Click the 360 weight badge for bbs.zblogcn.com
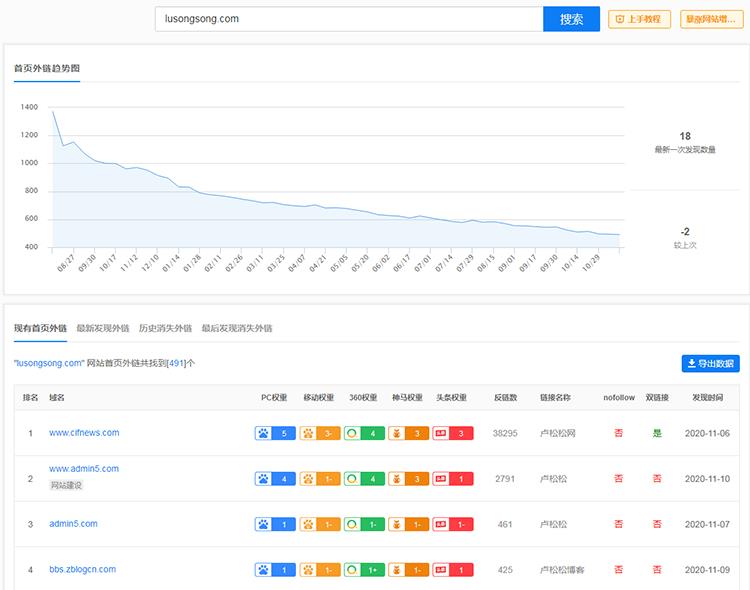Screen dimensions: 750x590 pos(364,570)
